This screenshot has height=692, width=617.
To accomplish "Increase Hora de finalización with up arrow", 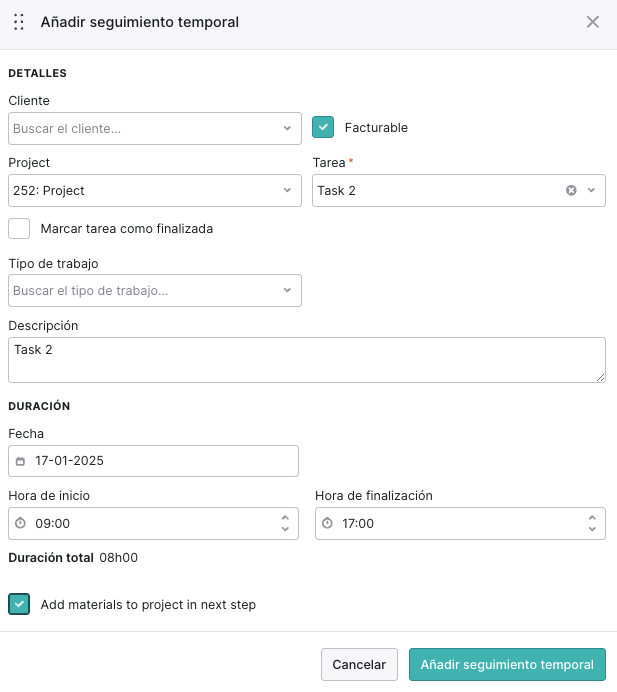I will (592, 518).
